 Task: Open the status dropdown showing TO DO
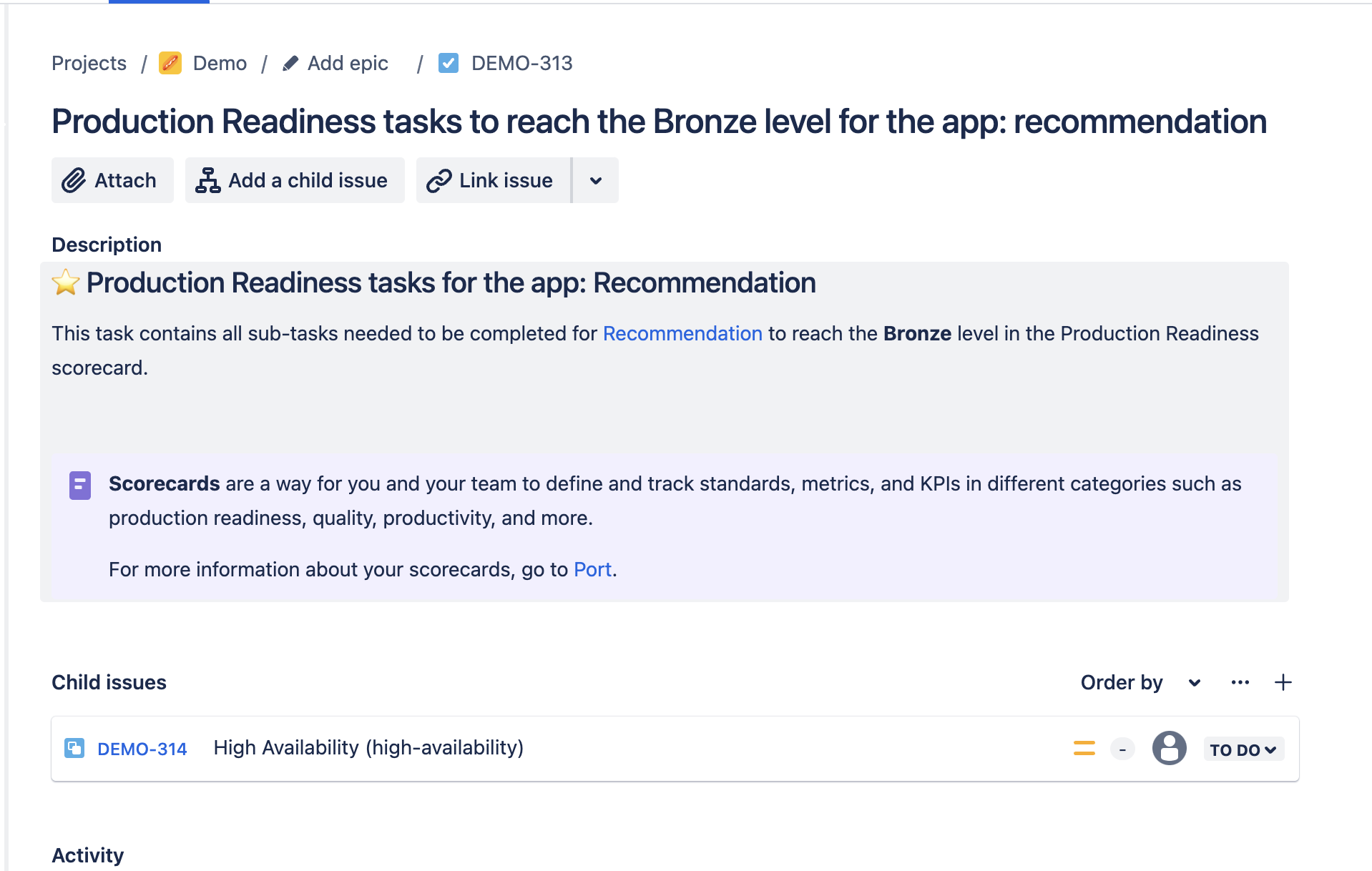[1243, 749]
